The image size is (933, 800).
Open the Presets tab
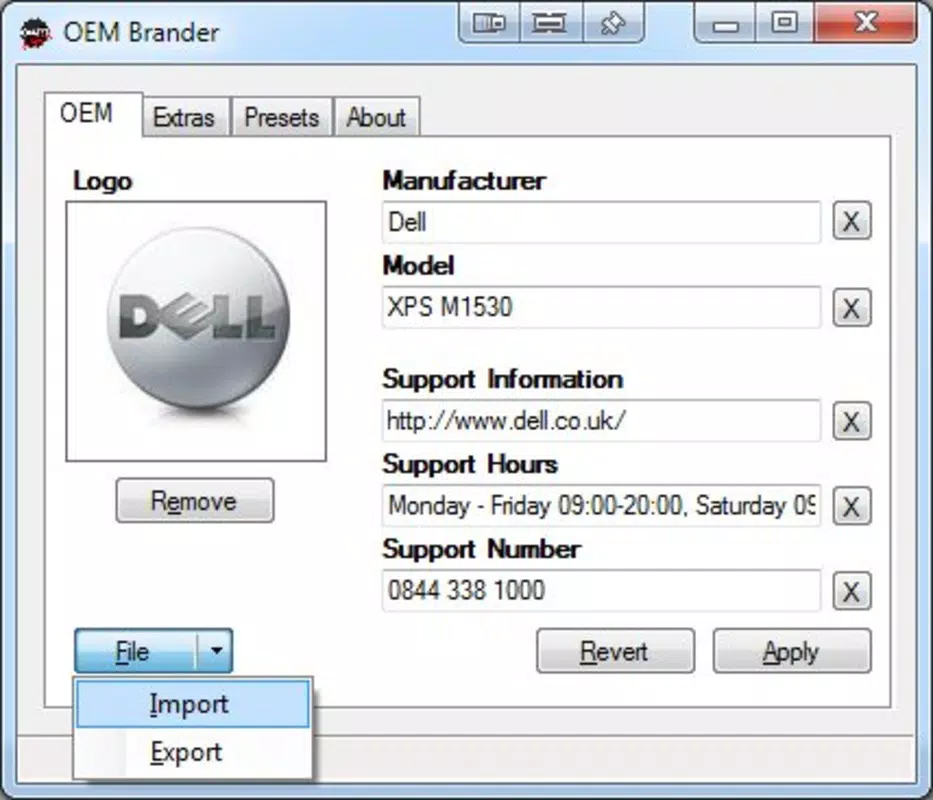pyautogui.click(x=282, y=117)
